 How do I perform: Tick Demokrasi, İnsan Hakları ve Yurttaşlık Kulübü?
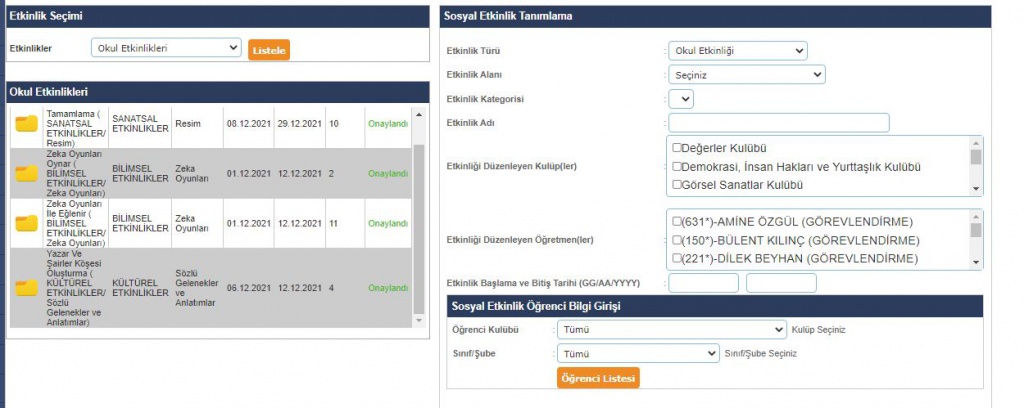pyautogui.click(x=677, y=166)
